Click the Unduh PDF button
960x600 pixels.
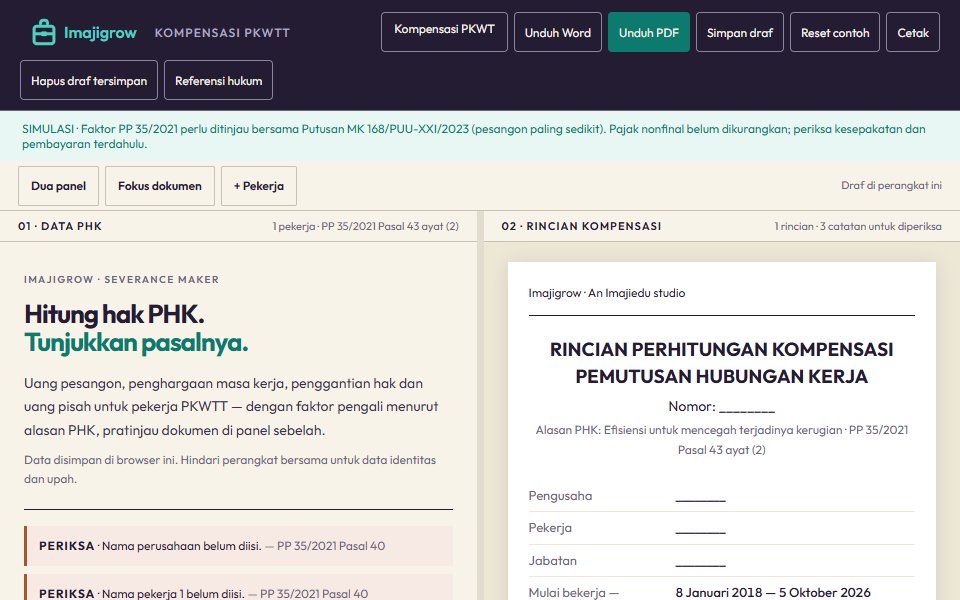(648, 32)
